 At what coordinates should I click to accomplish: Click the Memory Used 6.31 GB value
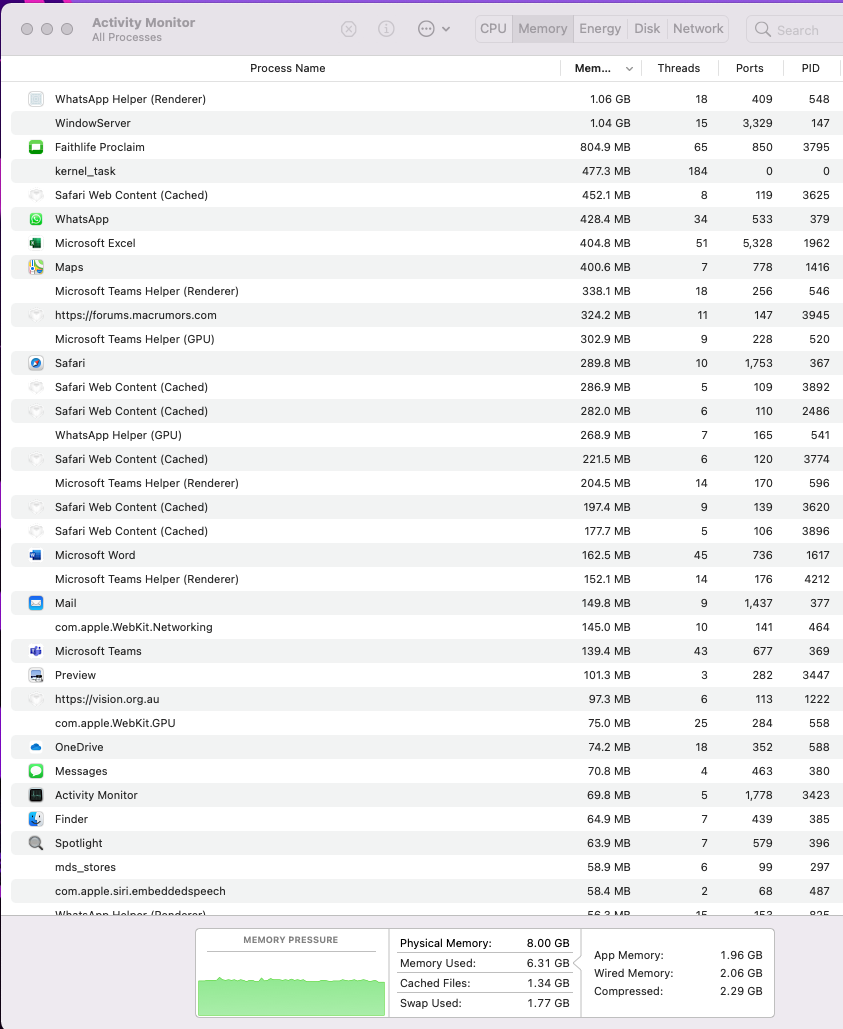click(x=548, y=963)
